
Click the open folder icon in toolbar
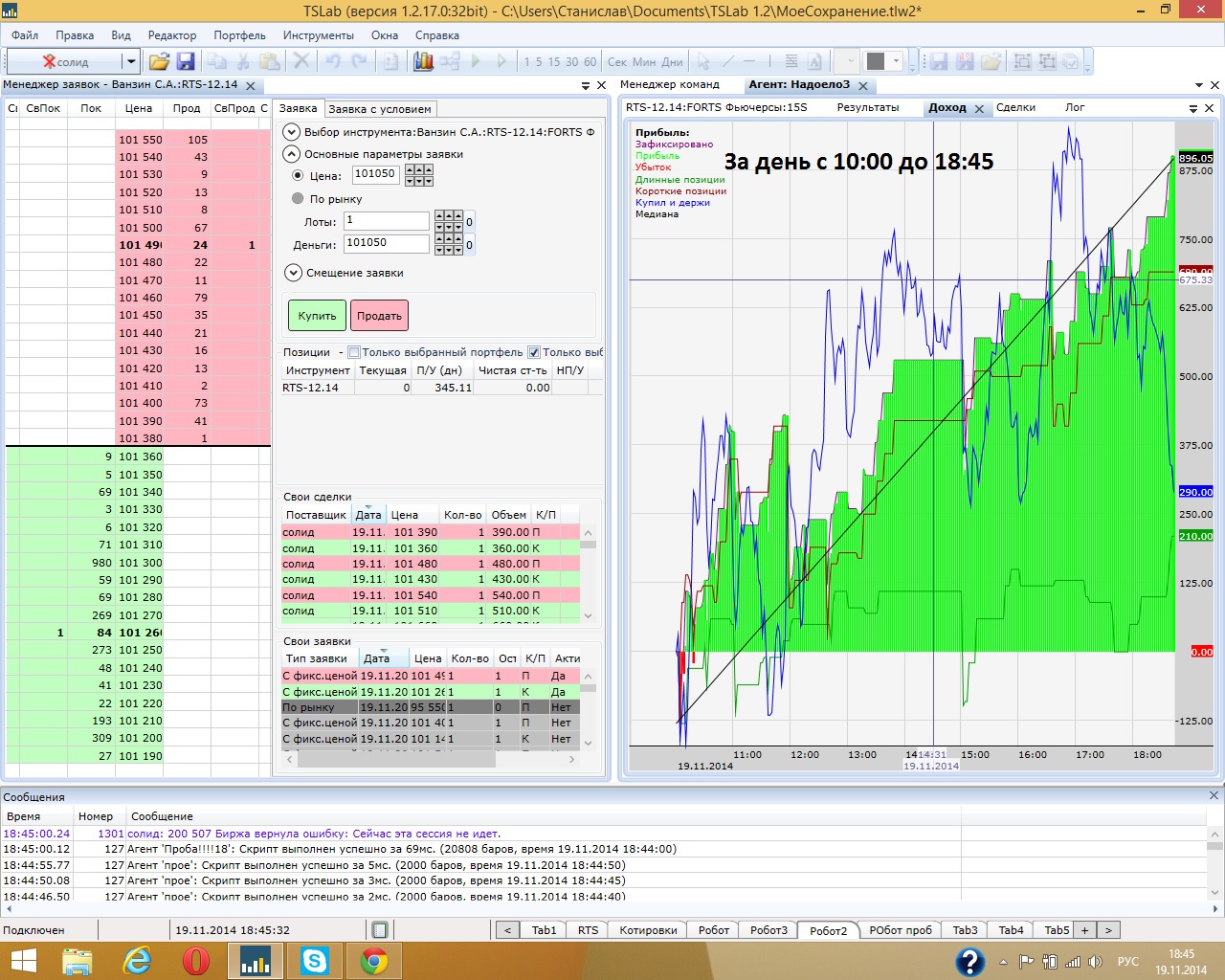tap(159, 61)
